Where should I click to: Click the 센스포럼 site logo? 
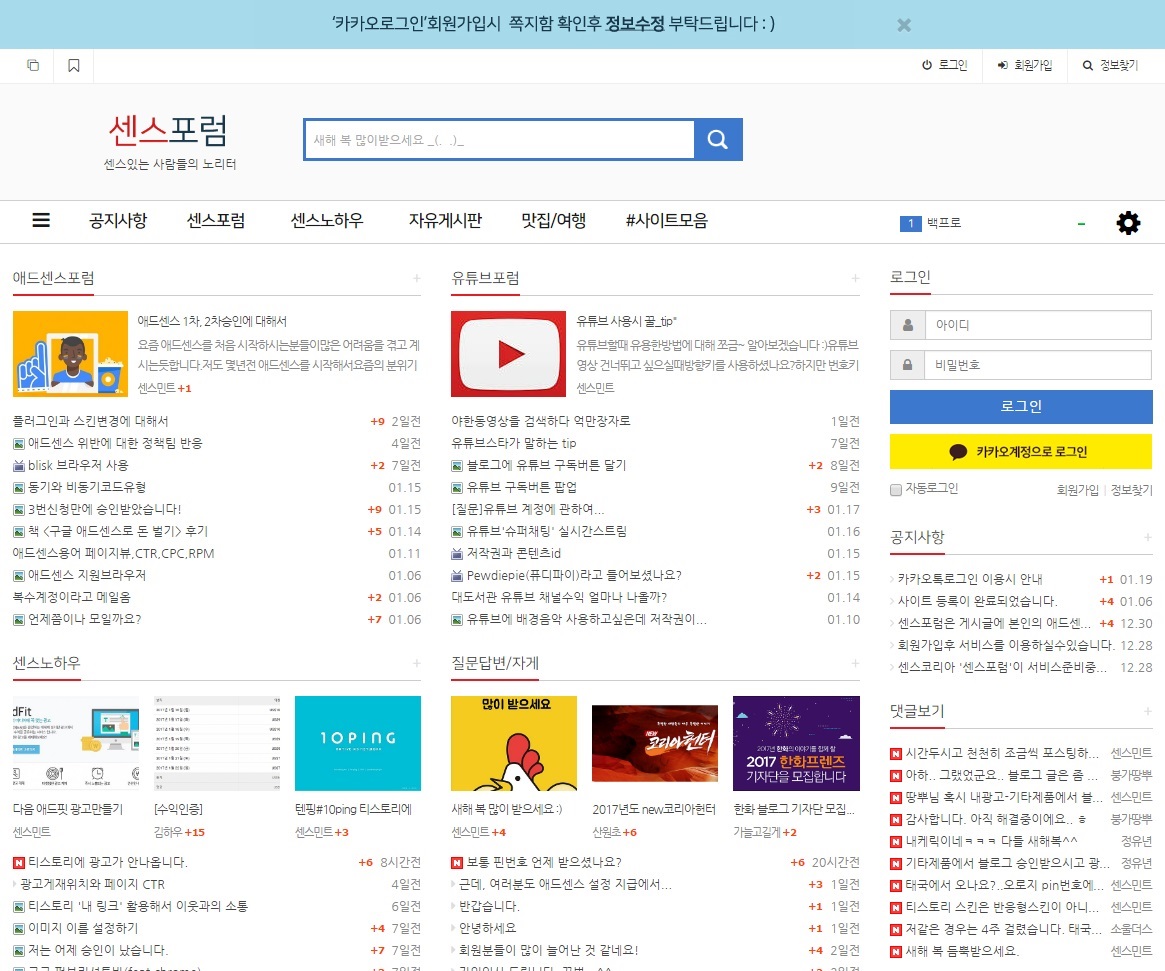point(169,131)
